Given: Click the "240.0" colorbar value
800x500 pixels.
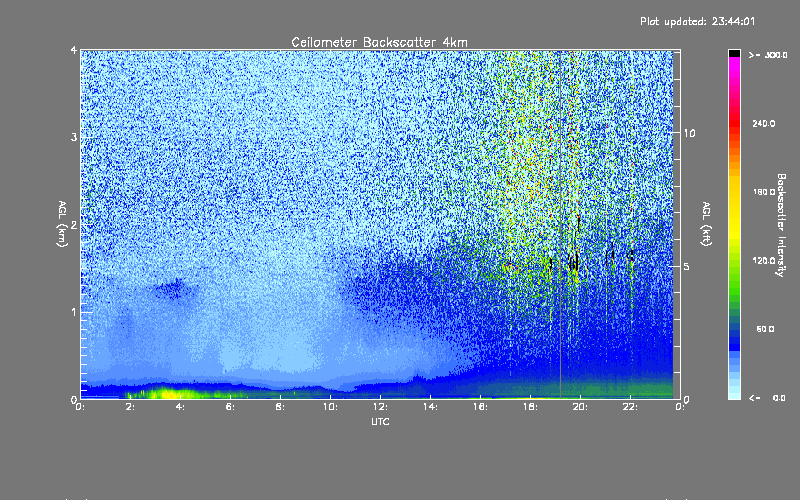Looking at the screenshot, I should tap(764, 123).
